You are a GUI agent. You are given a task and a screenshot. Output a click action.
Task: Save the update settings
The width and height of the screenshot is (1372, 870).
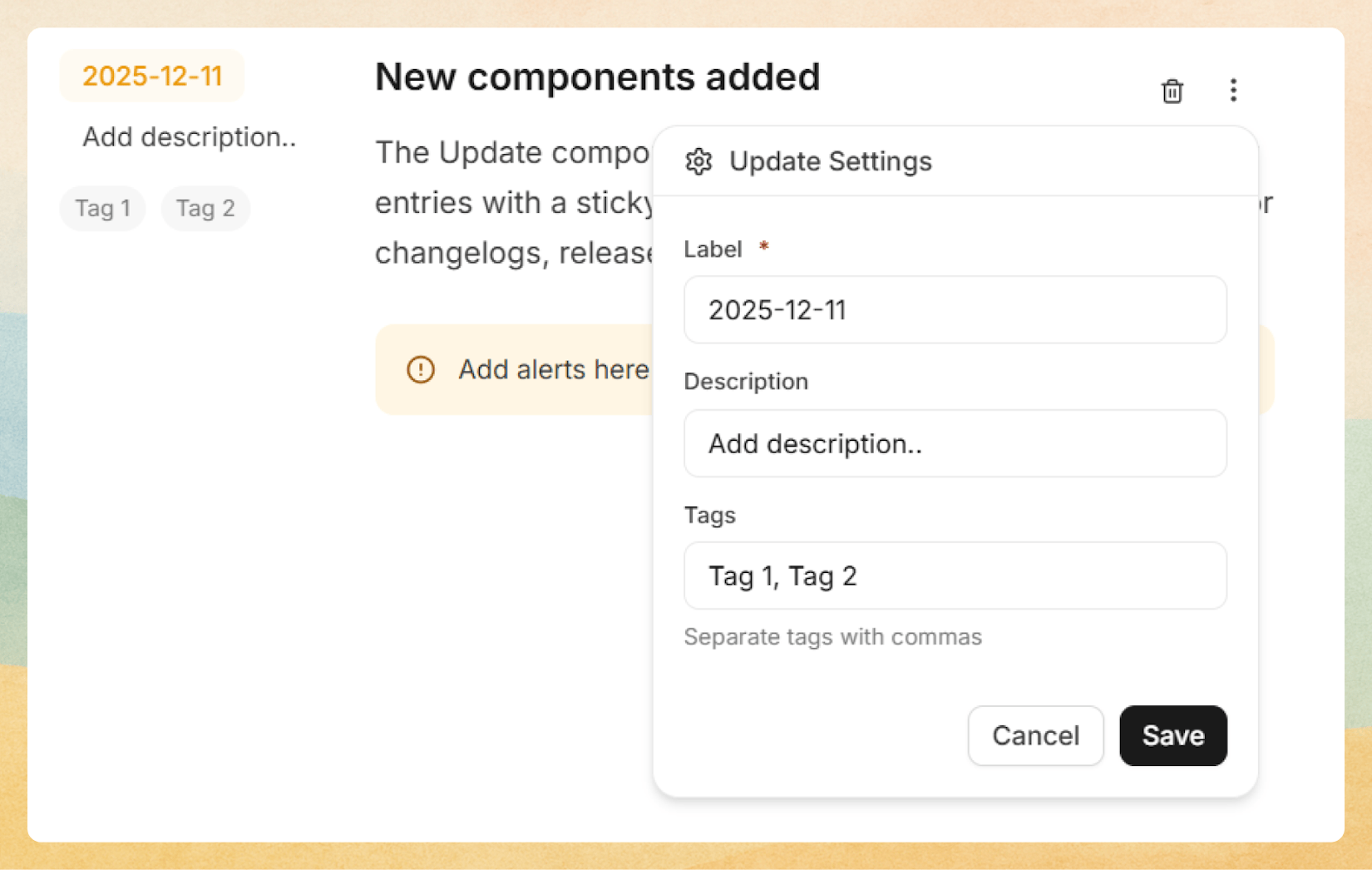pyautogui.click(x=1172, y=735)
